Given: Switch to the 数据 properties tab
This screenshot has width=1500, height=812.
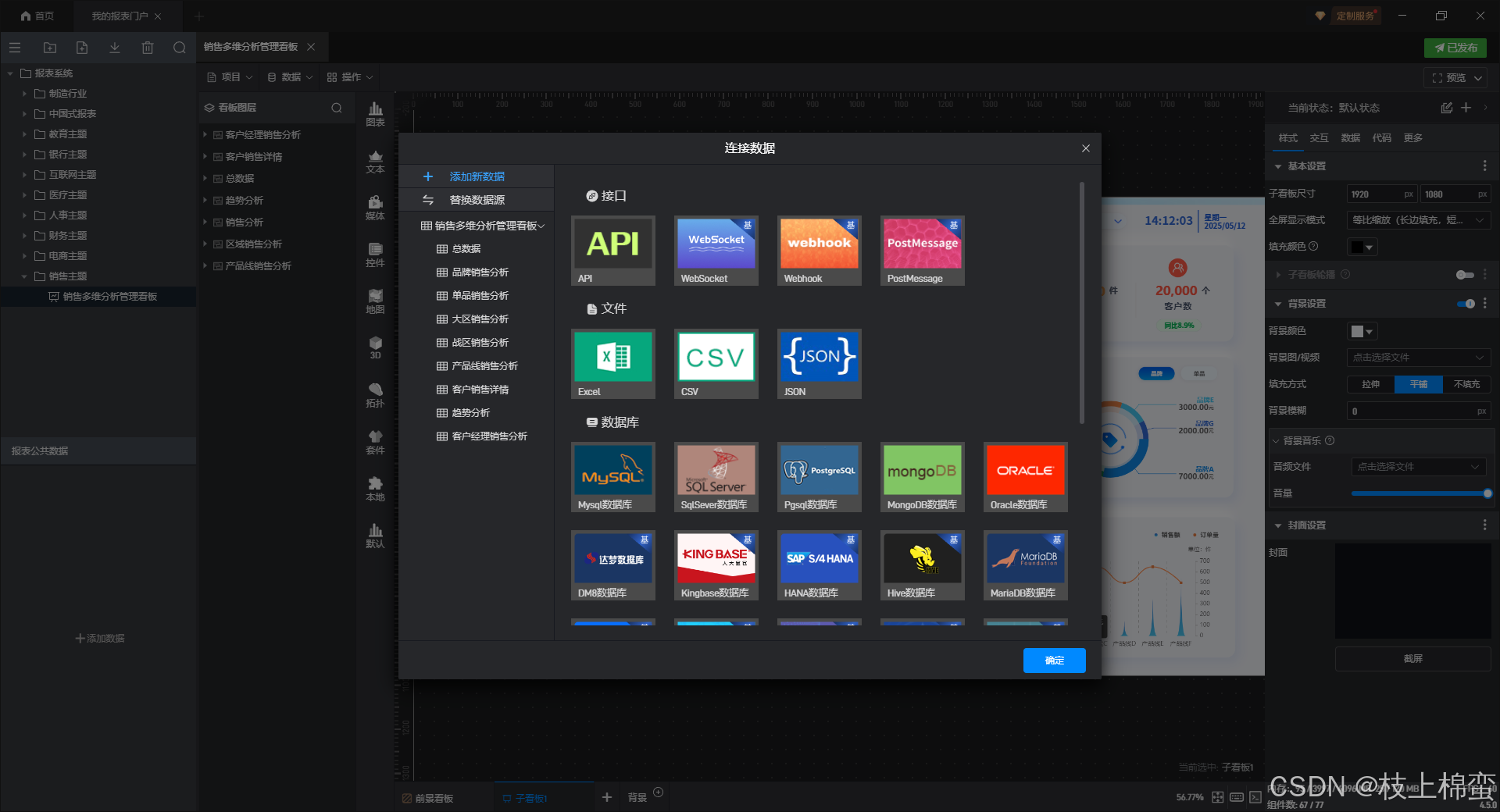Looking at the screenshot, I should [x=1351, y=138].
